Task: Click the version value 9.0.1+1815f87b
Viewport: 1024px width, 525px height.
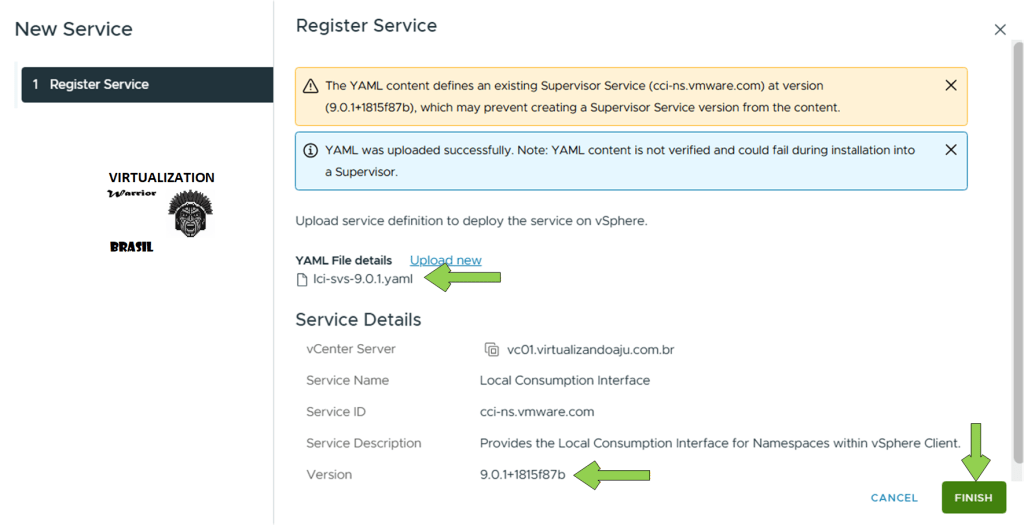Action: (x=522, y=475)
